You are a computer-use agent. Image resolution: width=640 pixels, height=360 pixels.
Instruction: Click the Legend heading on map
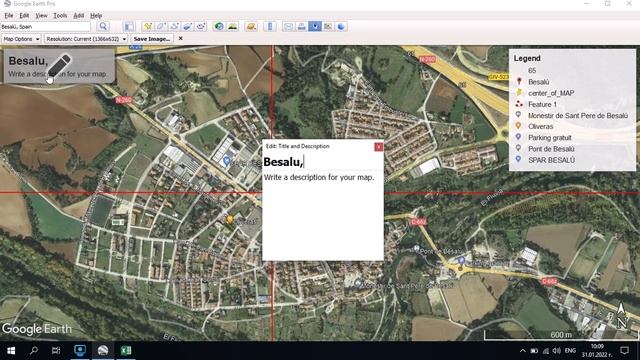tap(527, 58)
